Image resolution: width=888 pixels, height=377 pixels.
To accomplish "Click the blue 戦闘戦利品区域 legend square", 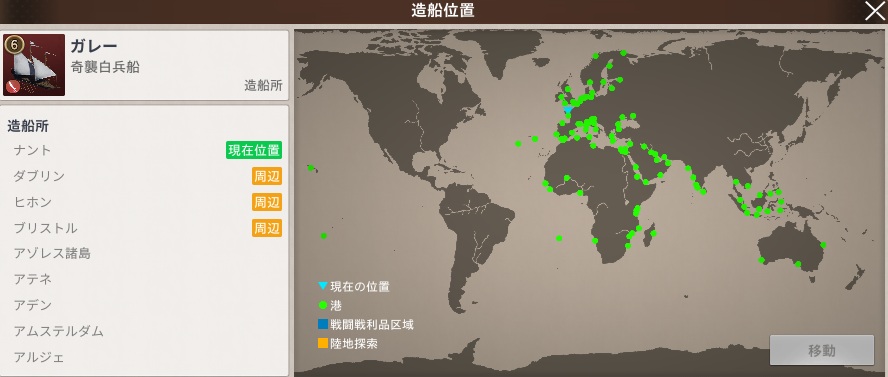I will [x=323, y=324].
